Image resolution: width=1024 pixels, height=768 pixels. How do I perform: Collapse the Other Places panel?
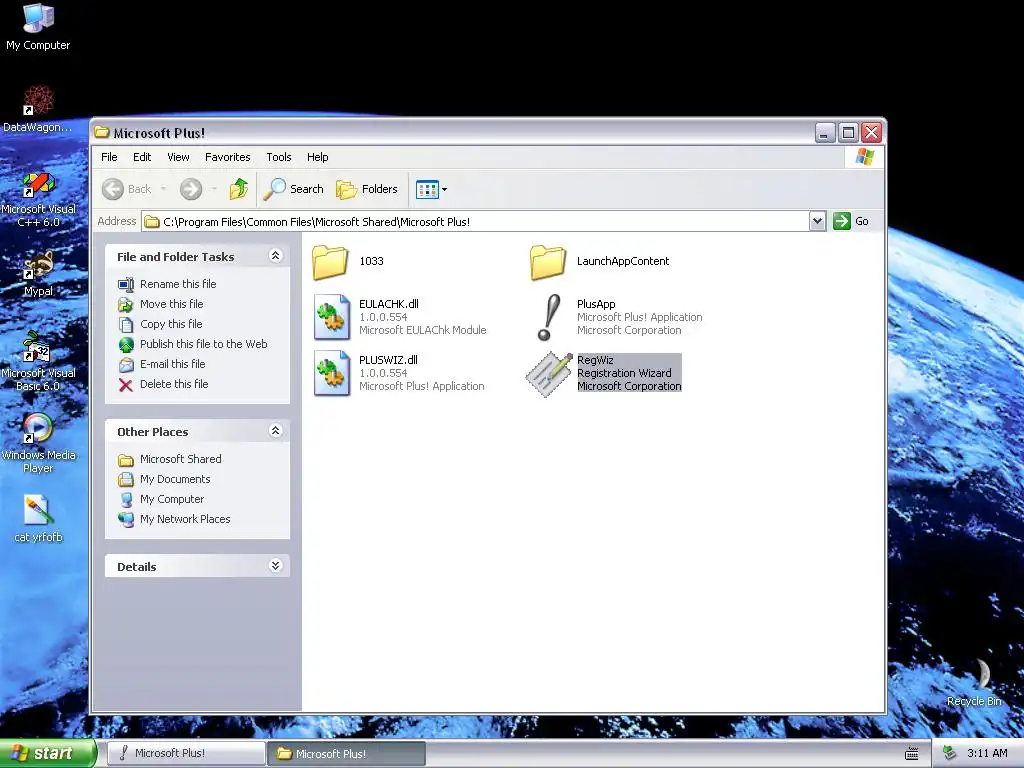(x=275, y=431)
